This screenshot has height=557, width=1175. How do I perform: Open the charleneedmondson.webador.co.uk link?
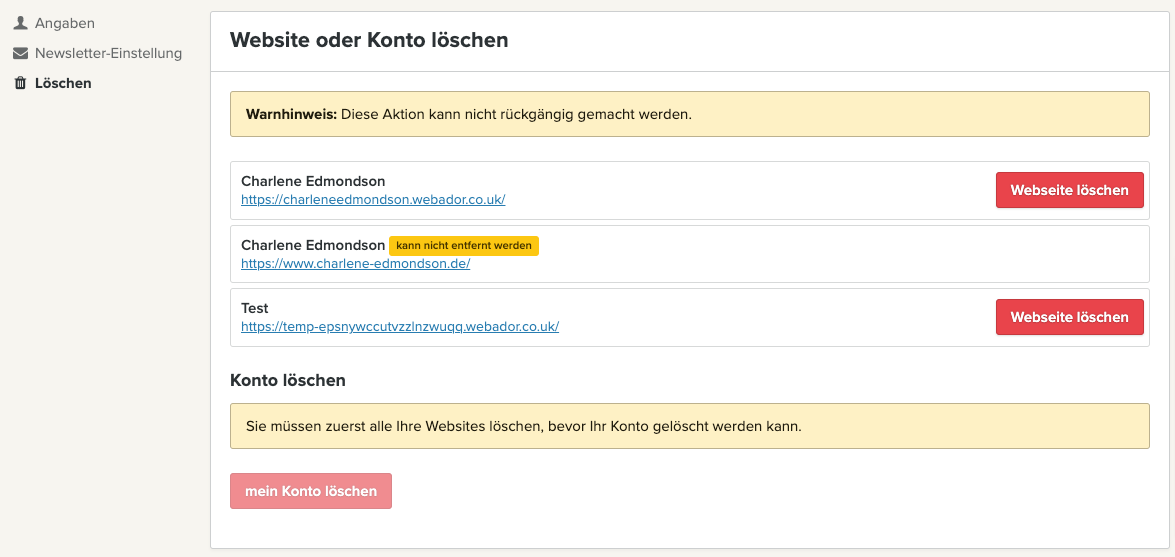tap(373, 199)
